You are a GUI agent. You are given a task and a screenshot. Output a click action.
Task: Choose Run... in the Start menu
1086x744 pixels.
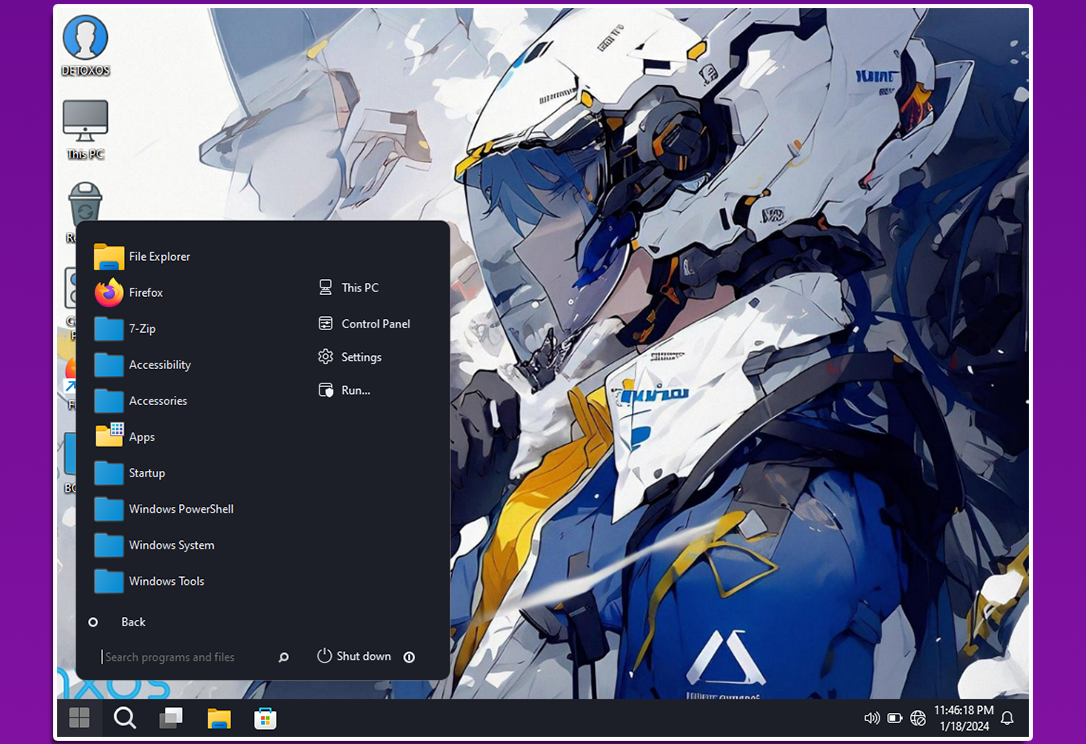tap(355, 390)
